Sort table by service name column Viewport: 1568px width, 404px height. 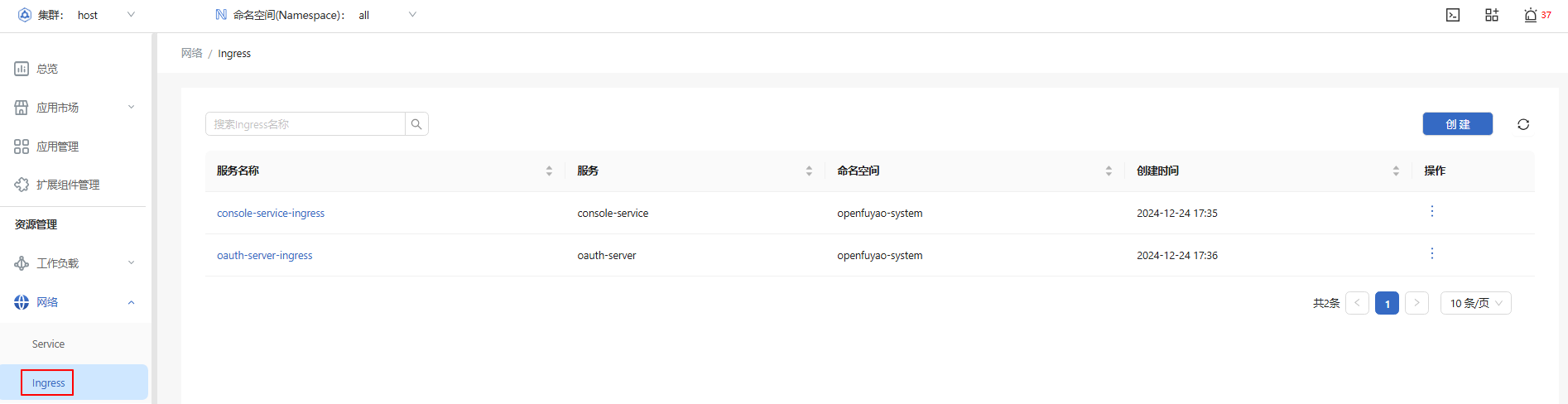(x=549, y=171)
